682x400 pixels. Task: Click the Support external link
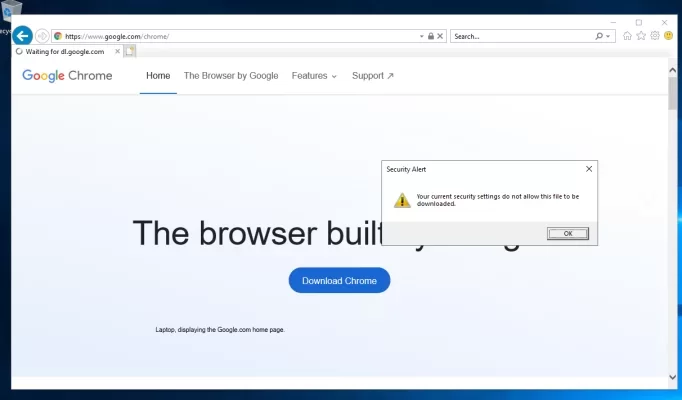tap(373, 75)
